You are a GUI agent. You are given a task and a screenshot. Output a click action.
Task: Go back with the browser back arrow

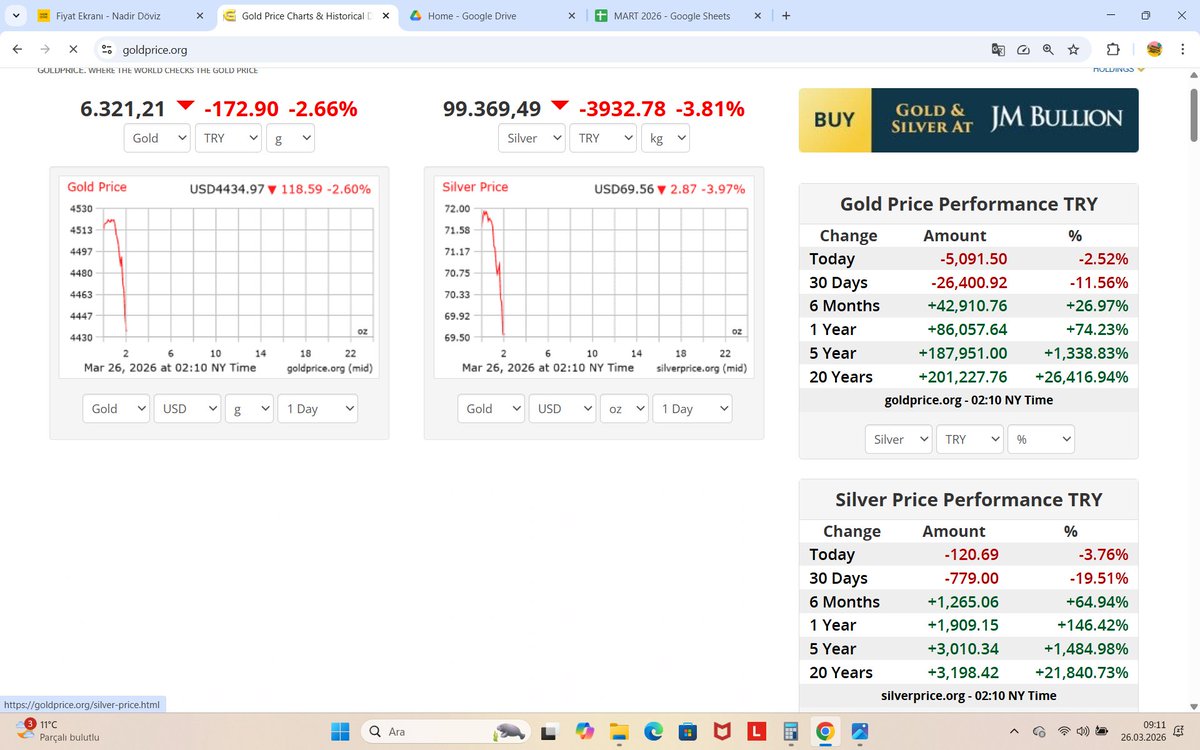point(17,49)
